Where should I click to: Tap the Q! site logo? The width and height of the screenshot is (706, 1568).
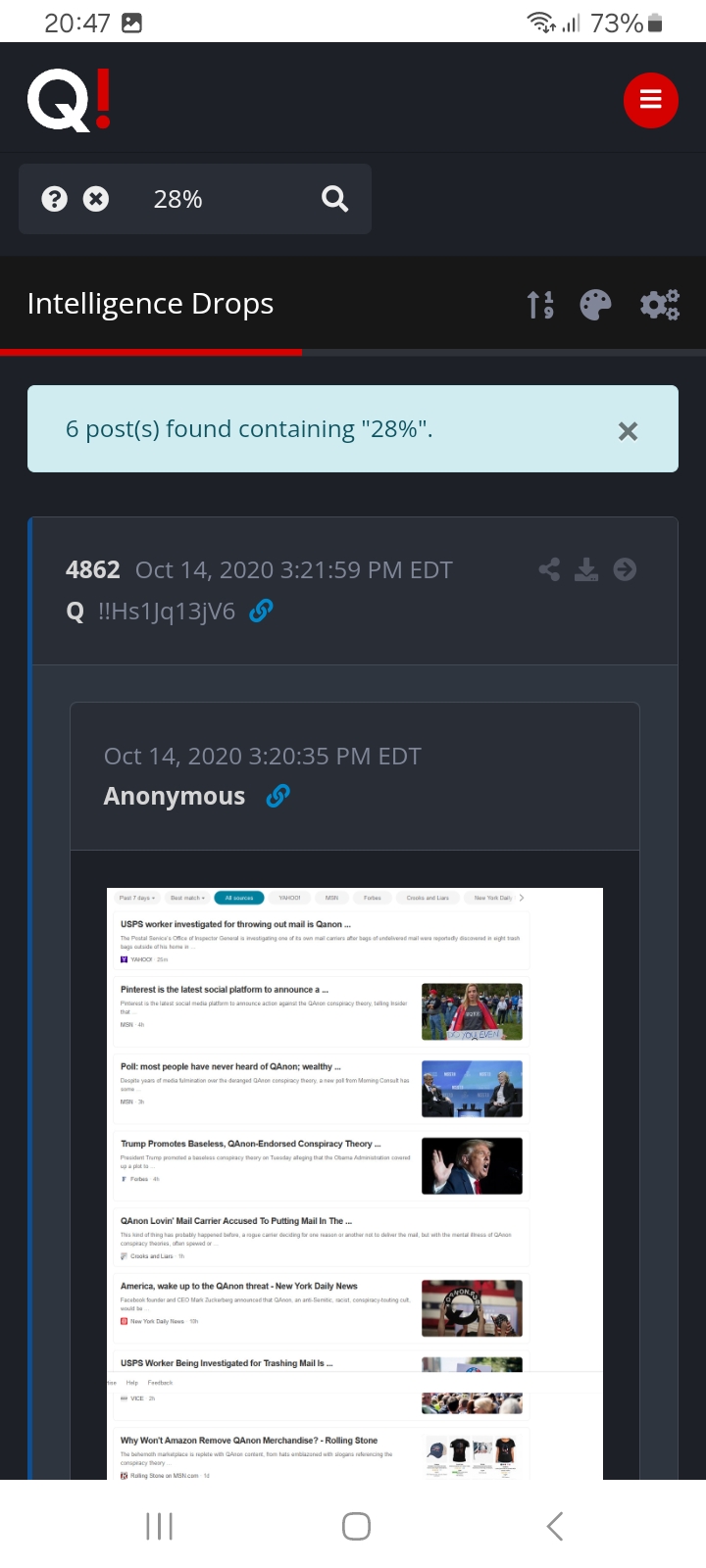69,100
